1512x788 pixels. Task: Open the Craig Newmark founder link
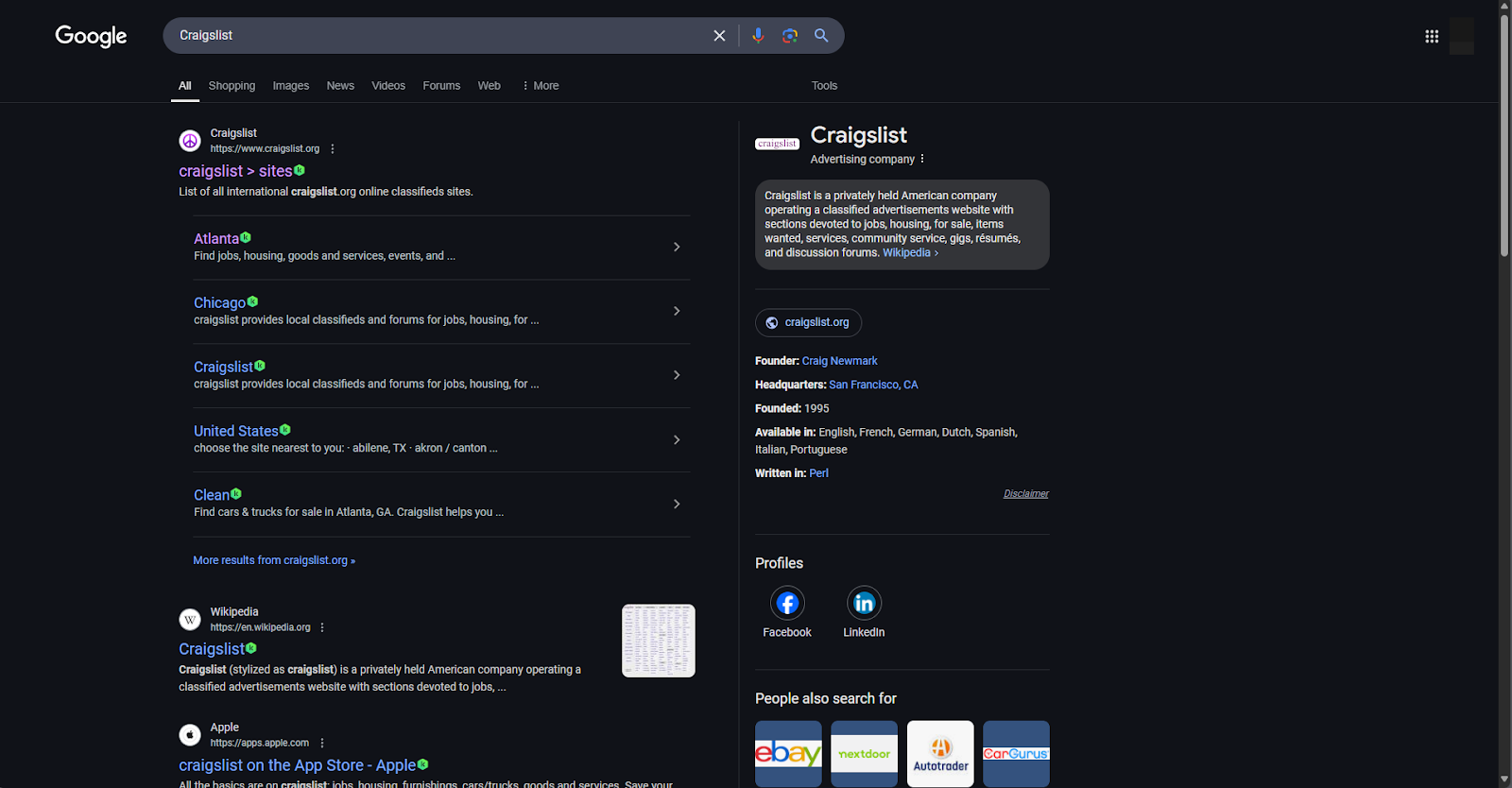[839, 361]
